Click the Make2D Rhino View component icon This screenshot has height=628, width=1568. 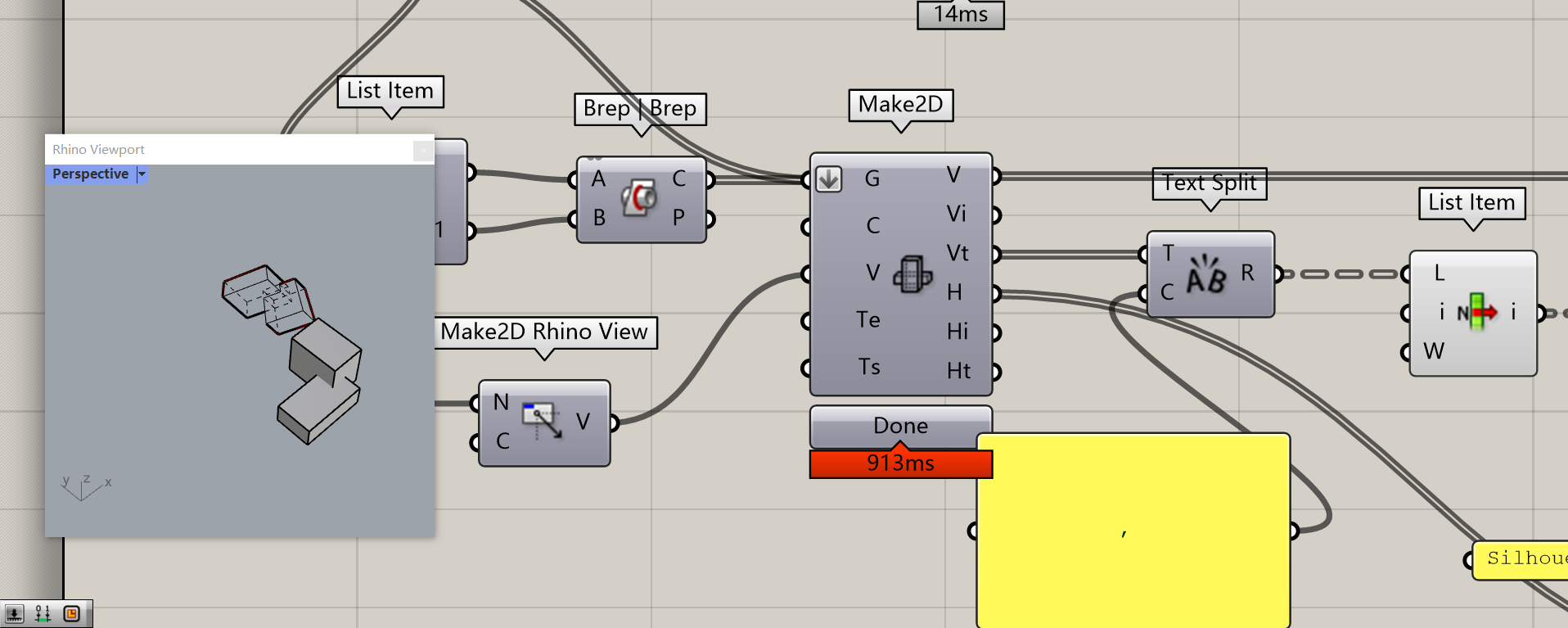coord(542,421)
